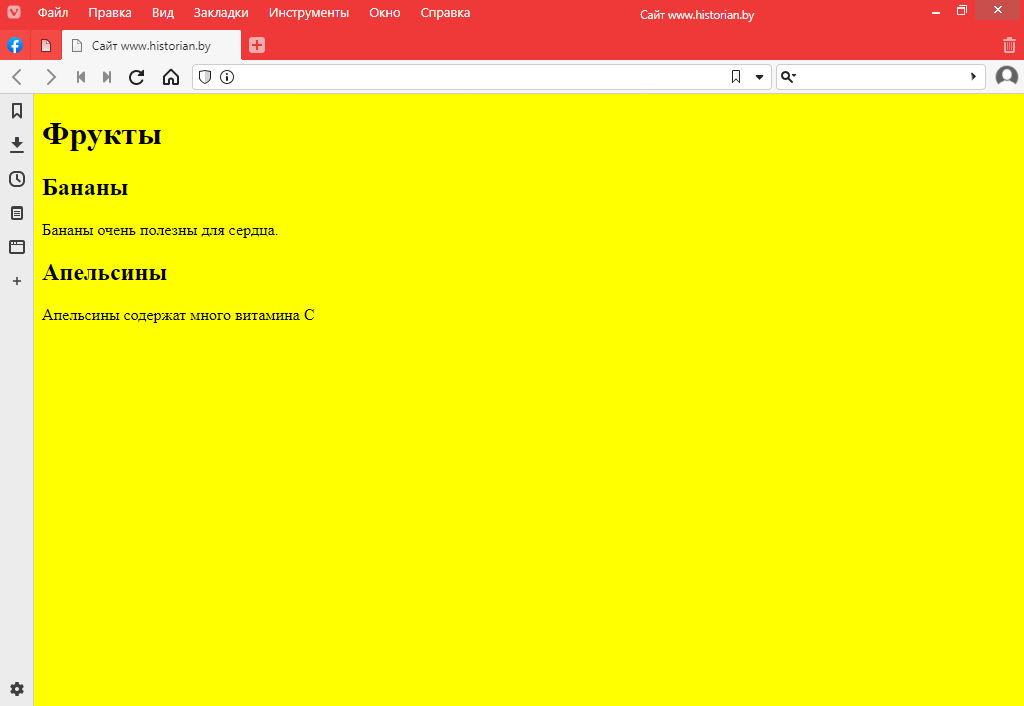Expand the search field history arrow

pos(973,77)
